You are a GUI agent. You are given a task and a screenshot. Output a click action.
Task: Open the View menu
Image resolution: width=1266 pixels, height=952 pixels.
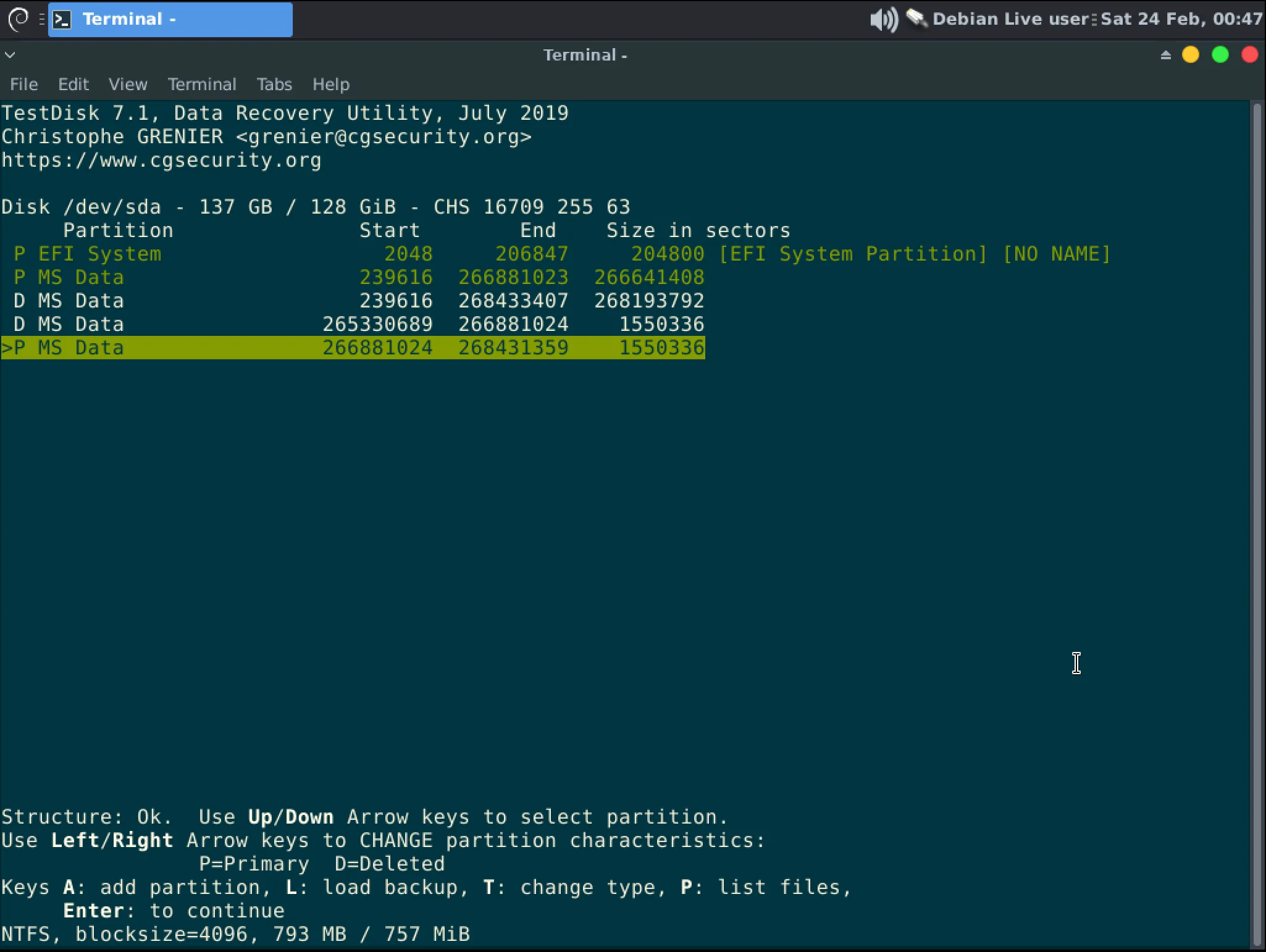point(127,85)
